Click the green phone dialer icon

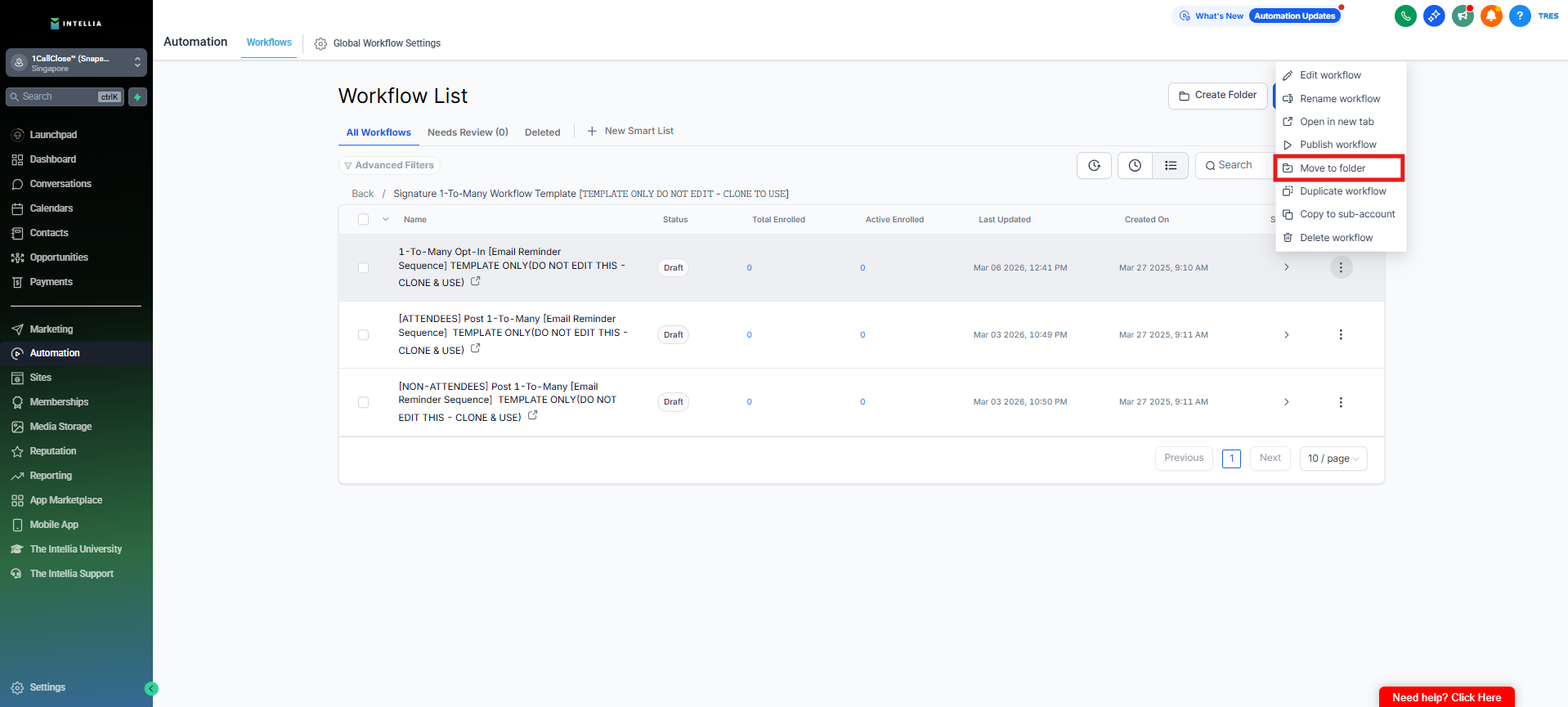[1405, 16]
